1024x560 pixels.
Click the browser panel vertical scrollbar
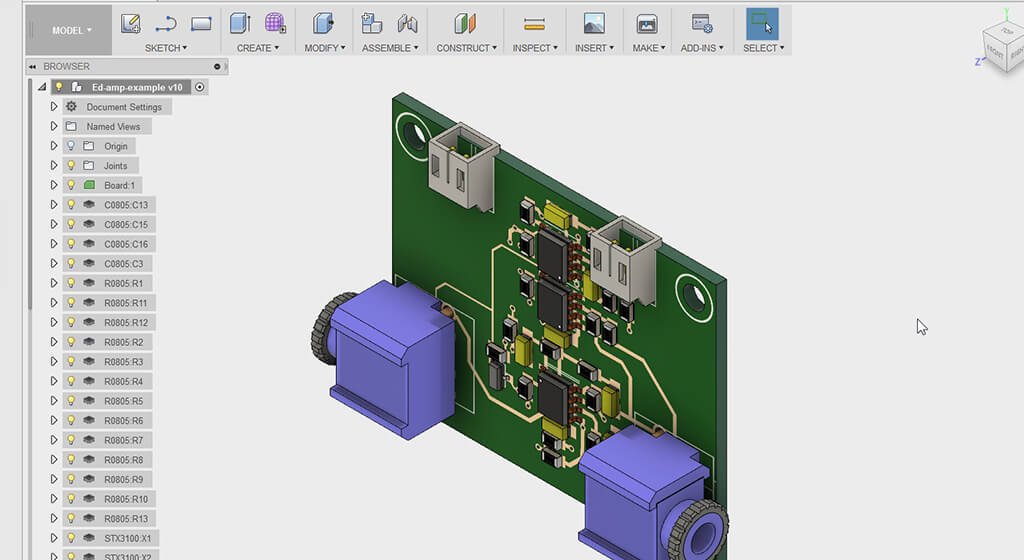tap(29, 196)
